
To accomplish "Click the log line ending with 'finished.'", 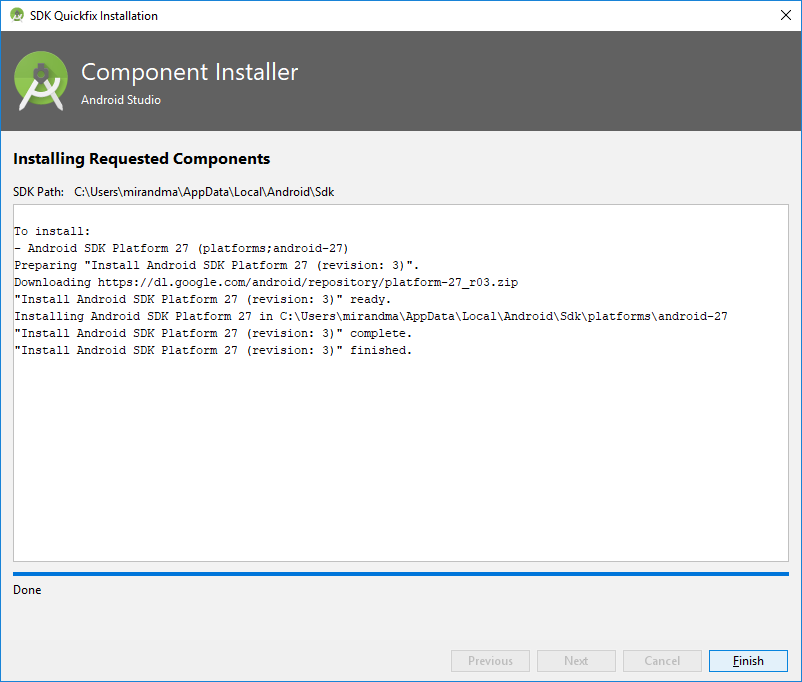I will [x=213, y=351].
